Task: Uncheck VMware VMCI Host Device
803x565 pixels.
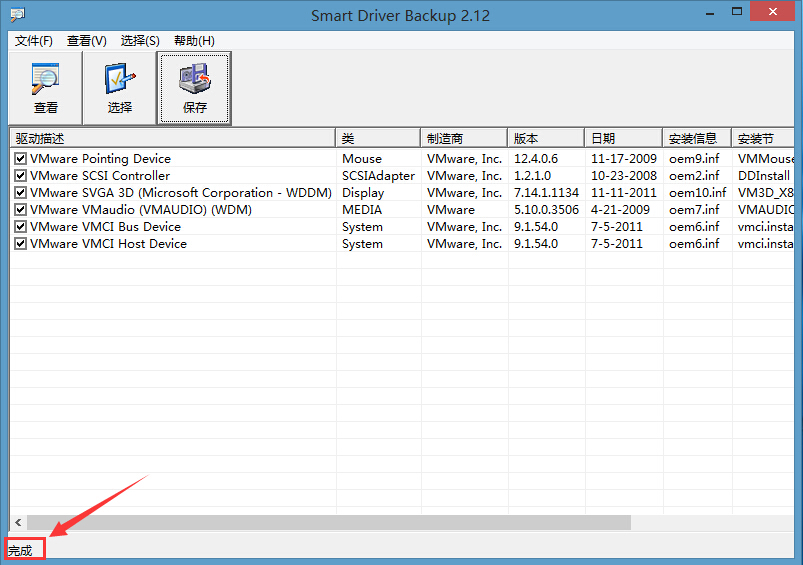Action: (x=20, y=243)
